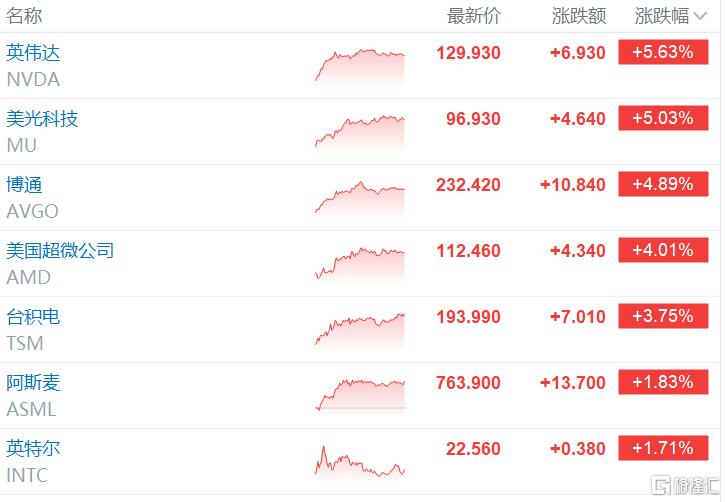Open the AMD intraday sparkline chart
726x502 pixels.
click(x=360, y=264)
